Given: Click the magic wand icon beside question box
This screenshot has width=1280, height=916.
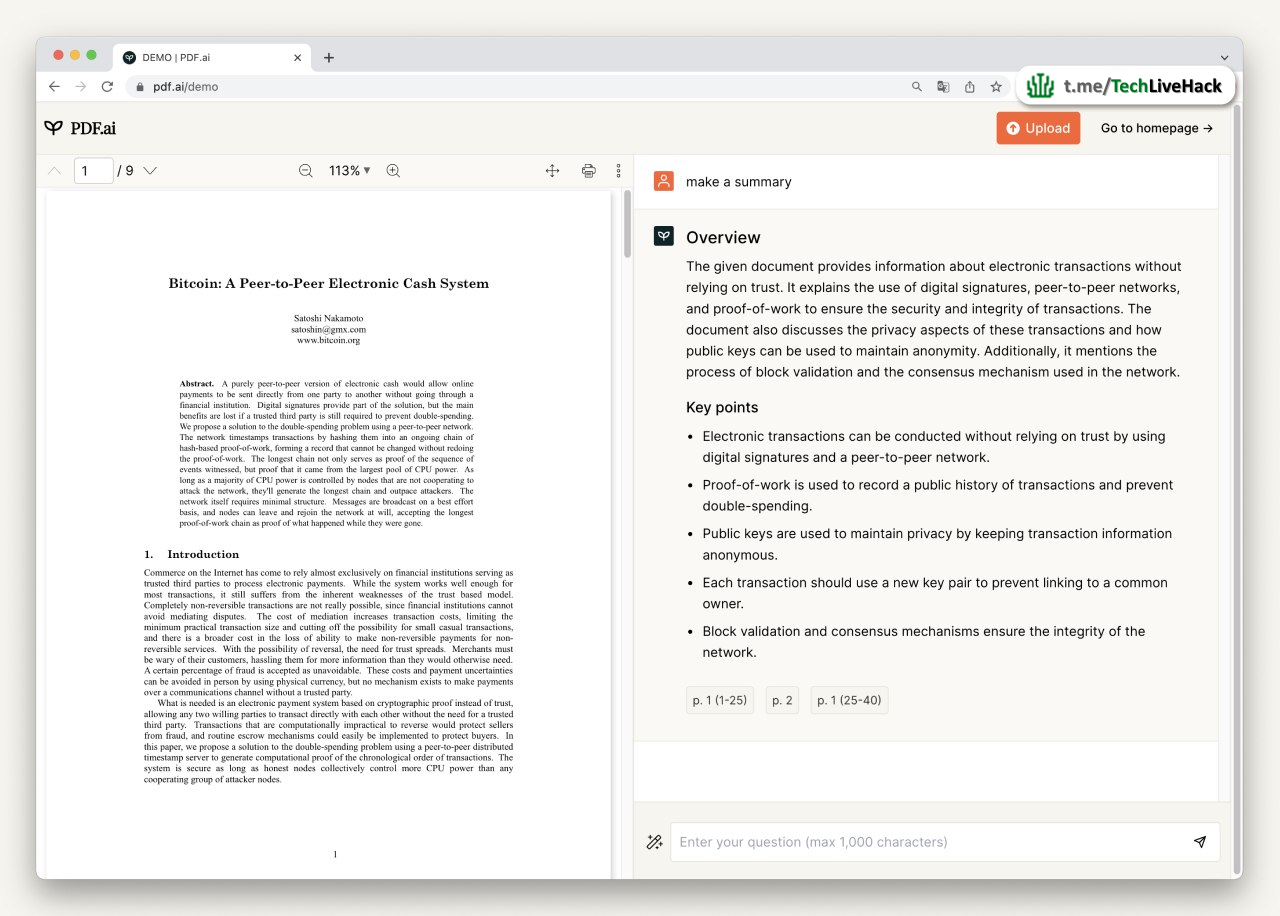Looking at the screenshot, I should (x=654, y=842).
